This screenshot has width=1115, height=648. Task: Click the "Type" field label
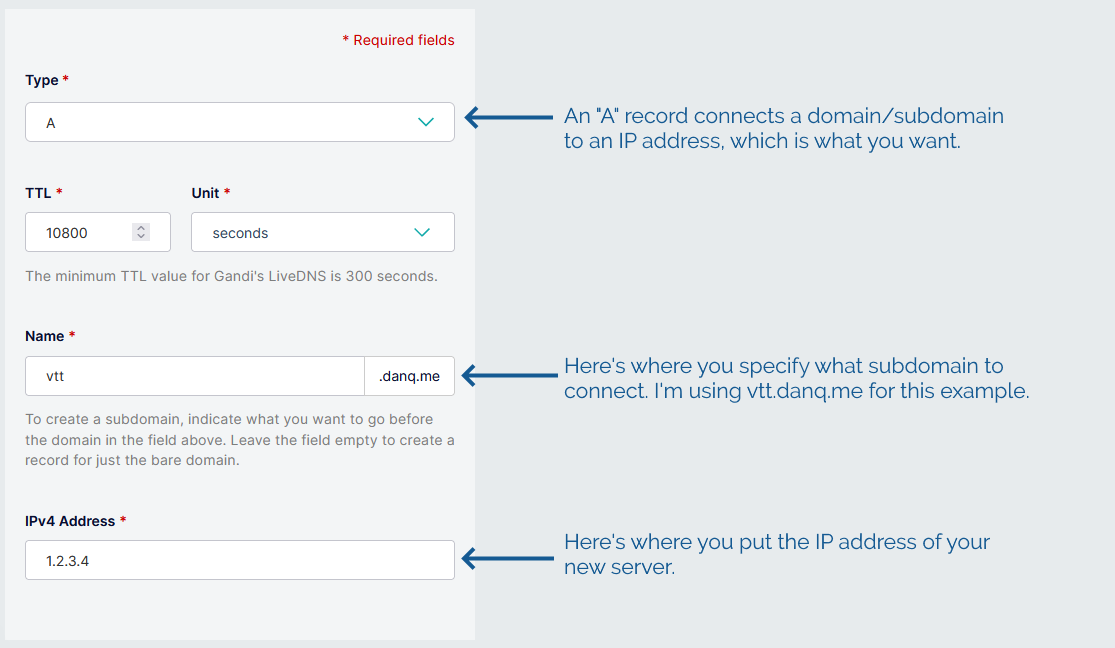[x=42, y=80]
